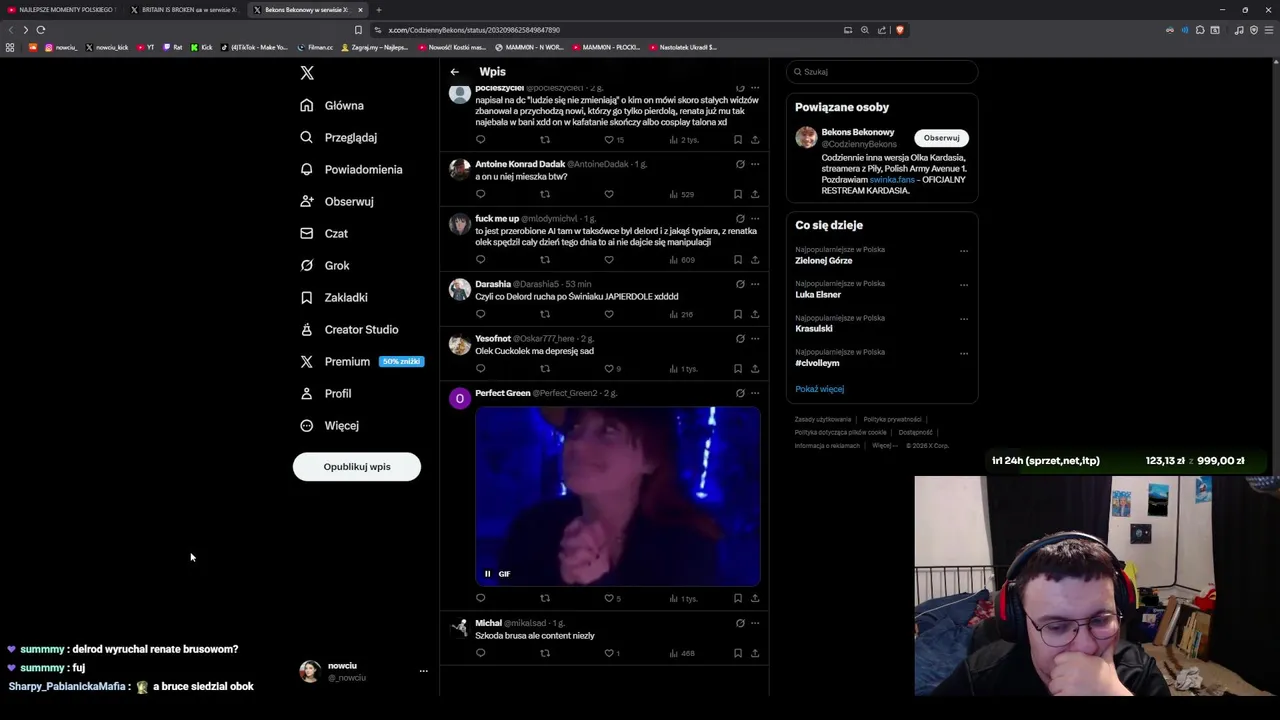Screen dimensions: 1280x720
Task: Repost Antoine Konrad Dadak's post
Action: pyautogui.click(x=545, y=194)
